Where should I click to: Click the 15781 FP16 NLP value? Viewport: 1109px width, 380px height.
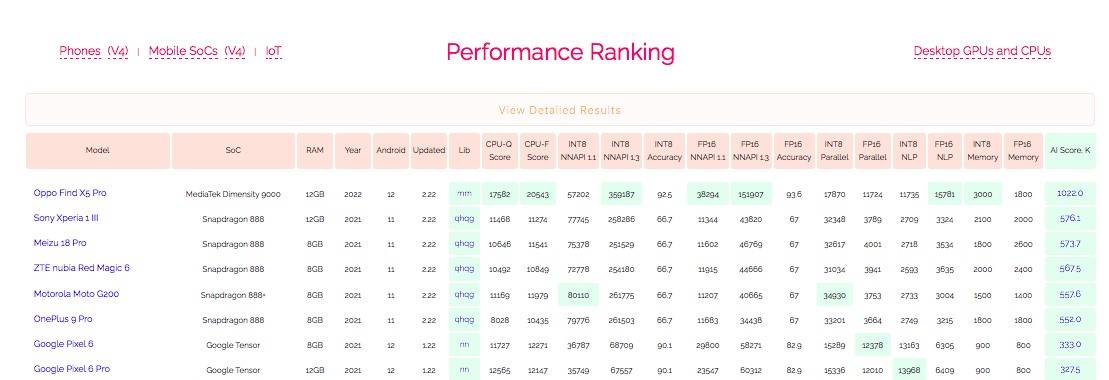944,193
